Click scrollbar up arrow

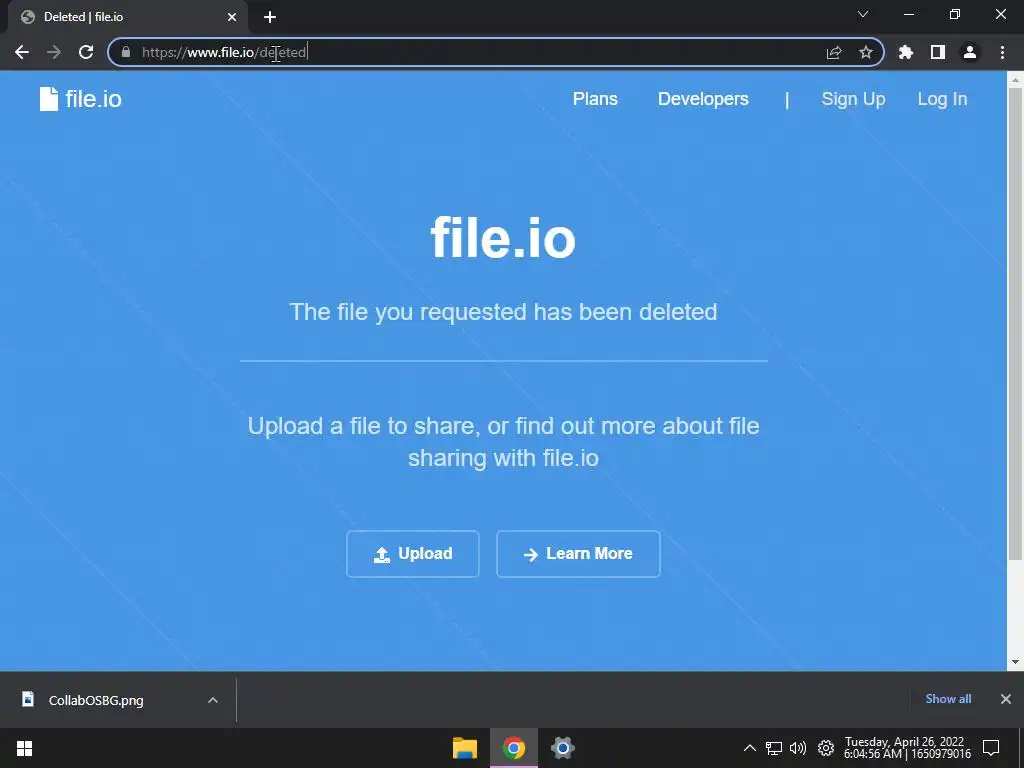1015,79
